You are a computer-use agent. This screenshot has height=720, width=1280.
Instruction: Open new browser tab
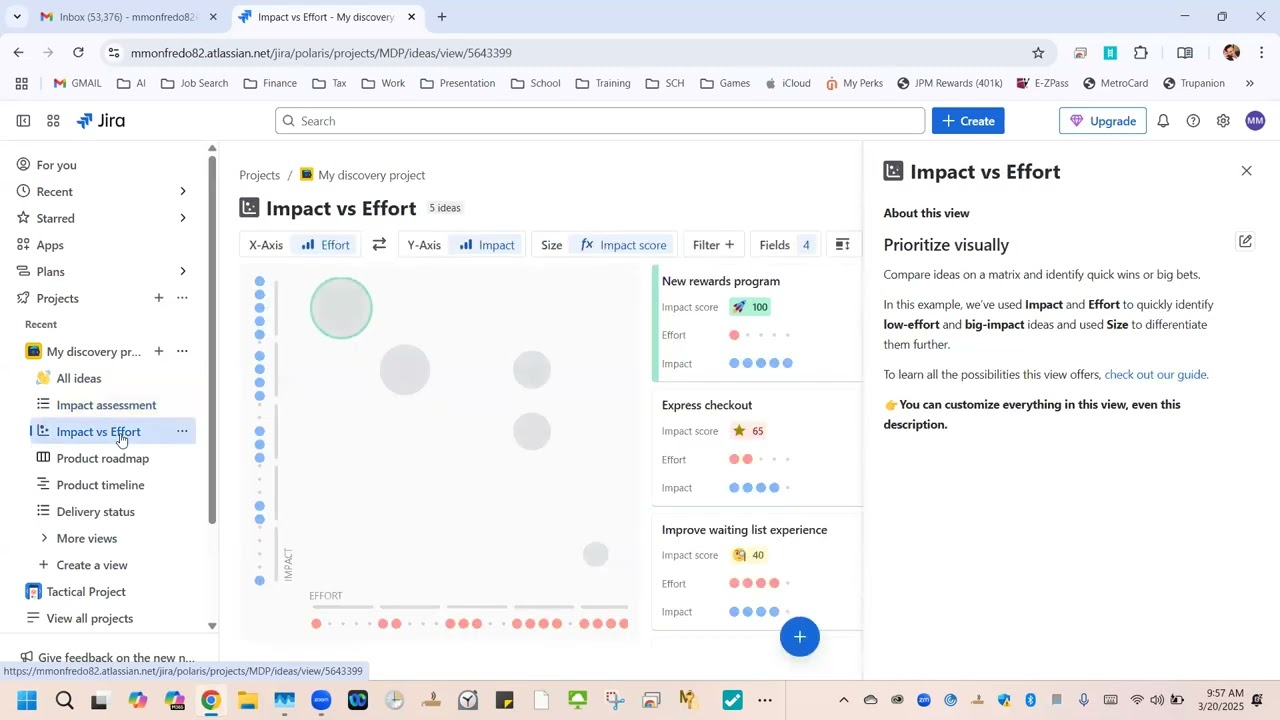(x=442, y=17)
